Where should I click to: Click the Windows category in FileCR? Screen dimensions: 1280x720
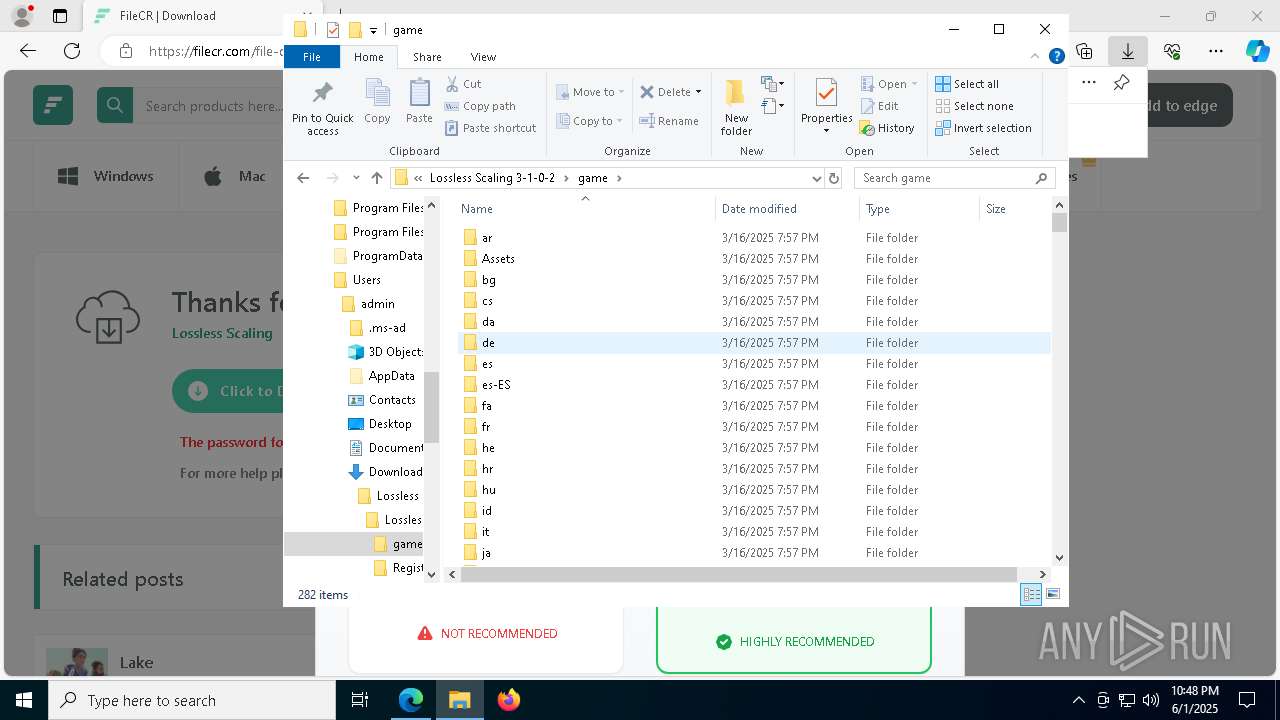point(106,176)
